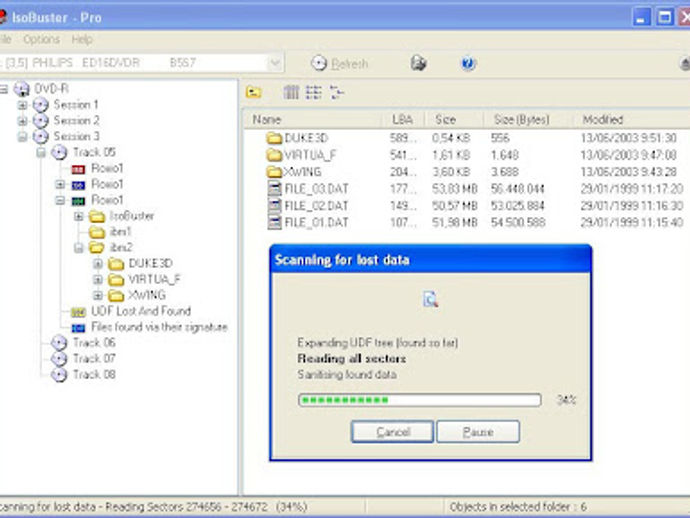This screenshot has height=518, width=690.
Task: Sort by the Modified column header
Action: tap(631, 120)
